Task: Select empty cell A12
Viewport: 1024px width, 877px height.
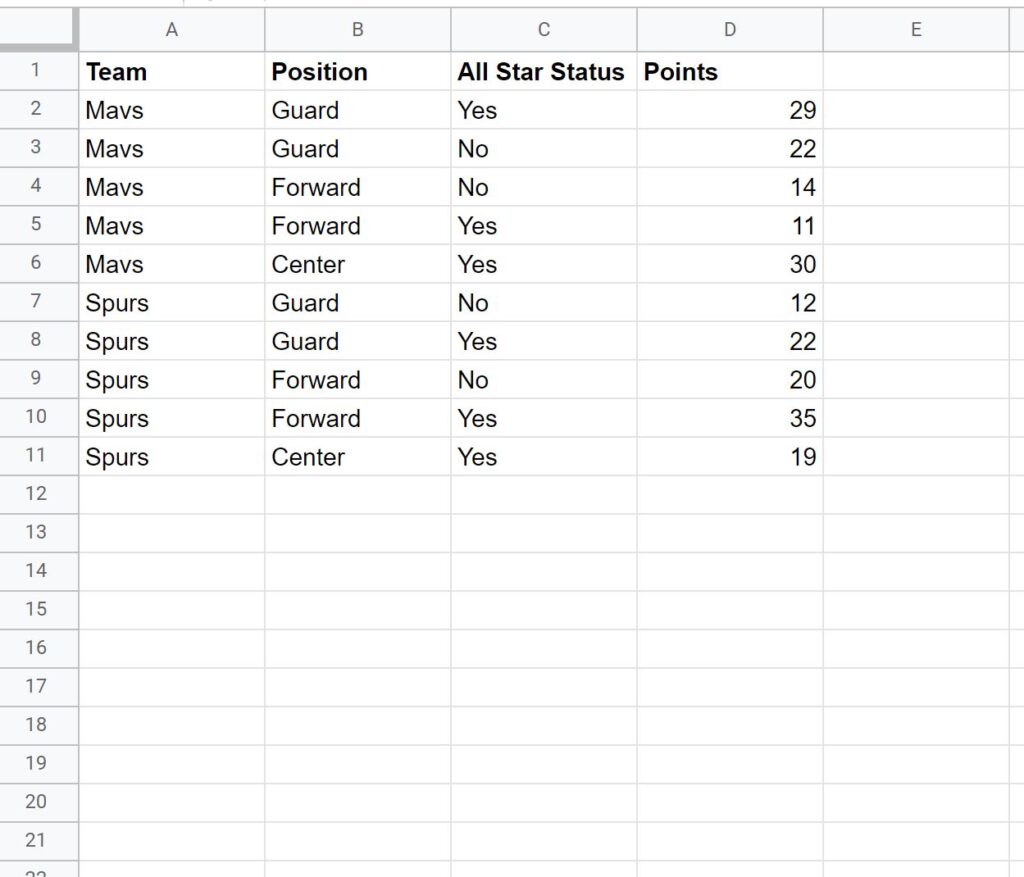Action: (171, 495)
